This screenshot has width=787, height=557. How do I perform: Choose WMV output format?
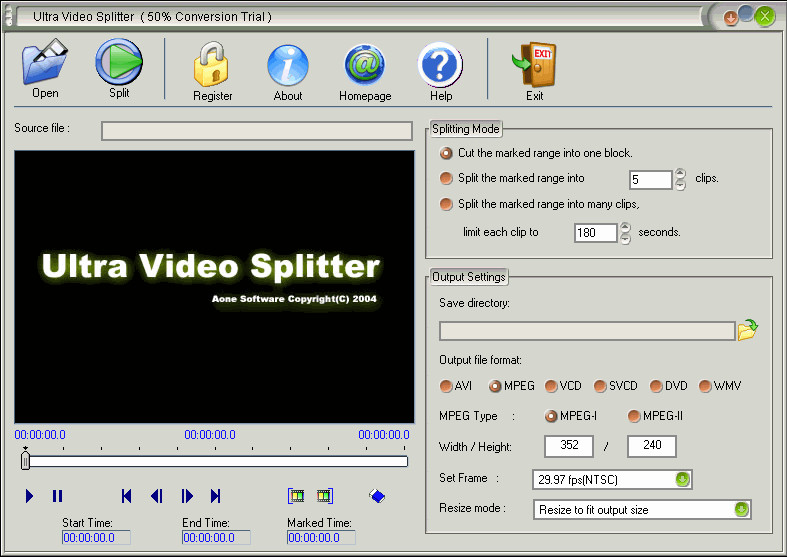coord(705,386)
